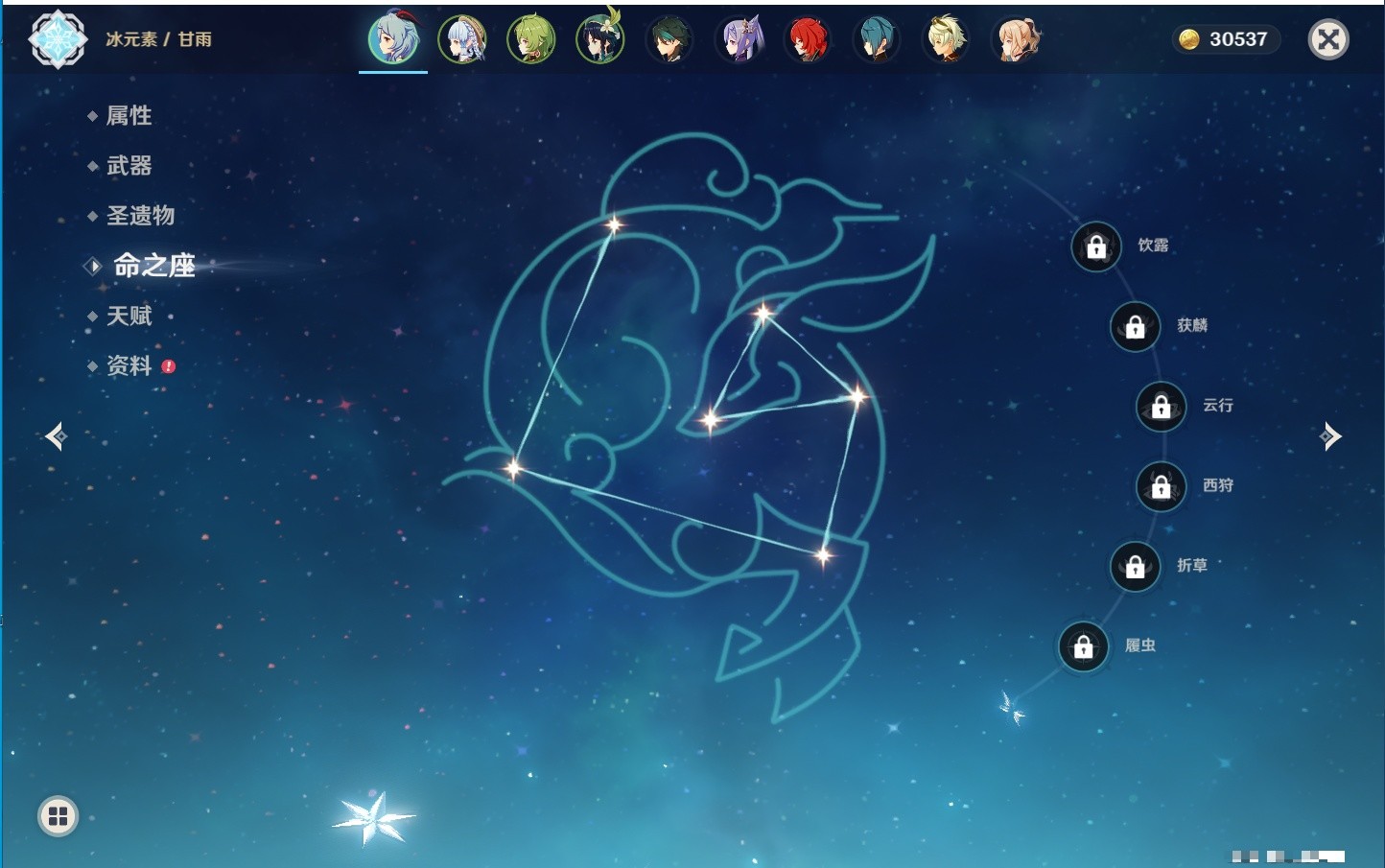This screenshot has height=868, width=1385.
Task: Click the locked 云行 constellation node
Action: click(x=1162, y=407)
